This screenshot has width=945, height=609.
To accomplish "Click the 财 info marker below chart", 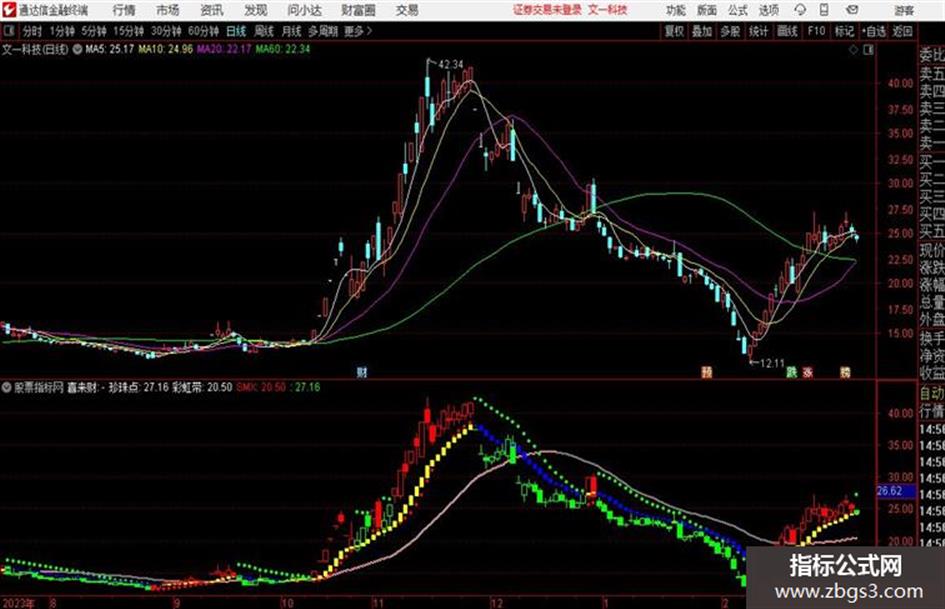I will (x=362, y=373).
